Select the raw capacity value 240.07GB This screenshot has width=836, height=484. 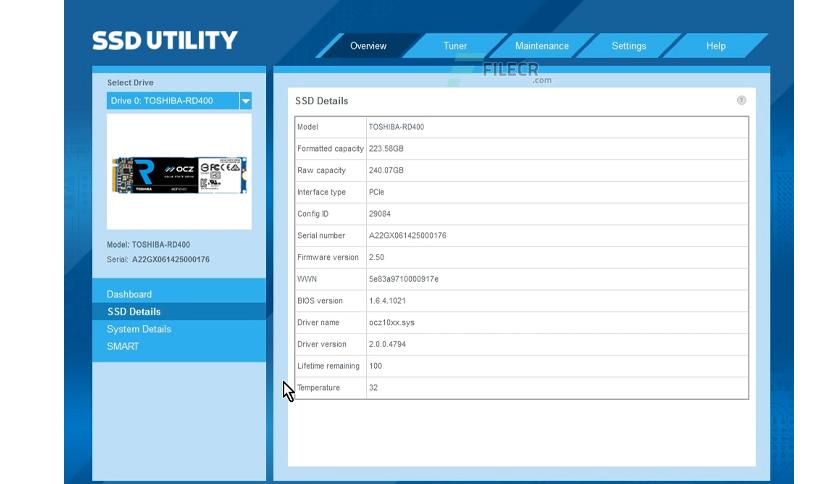(386, 171)
